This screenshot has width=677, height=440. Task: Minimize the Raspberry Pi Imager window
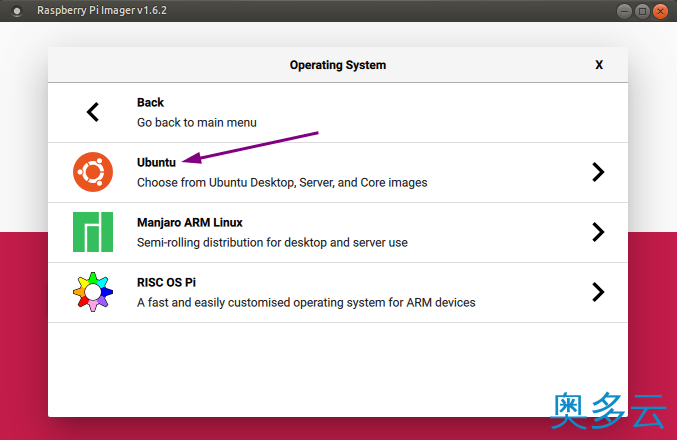(x=624, y=11)
